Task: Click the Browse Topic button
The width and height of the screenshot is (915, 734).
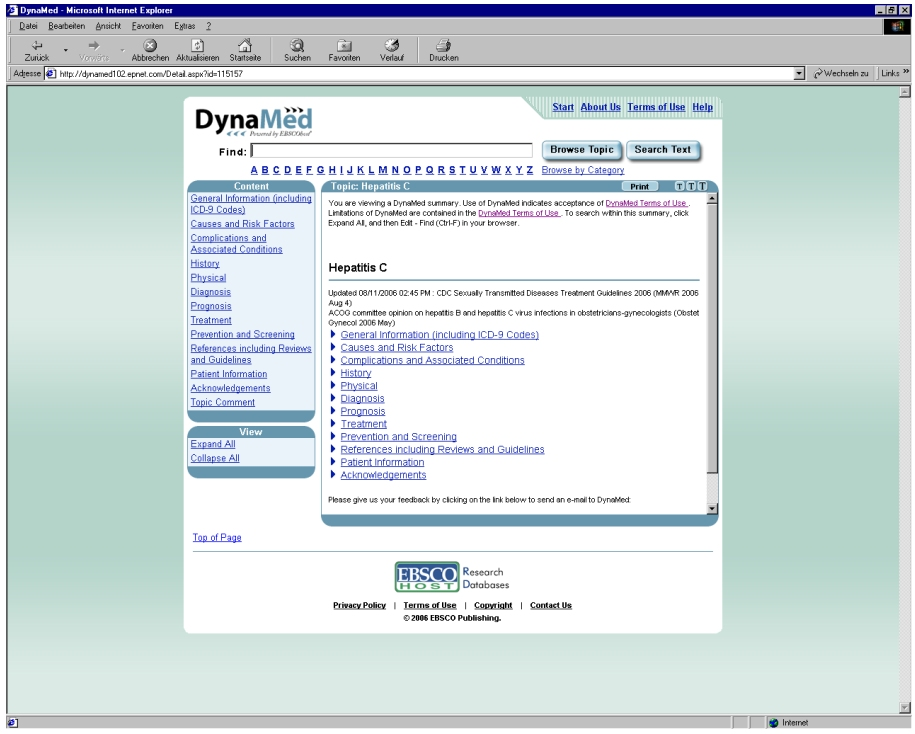Action: click(x=582, y=150)
